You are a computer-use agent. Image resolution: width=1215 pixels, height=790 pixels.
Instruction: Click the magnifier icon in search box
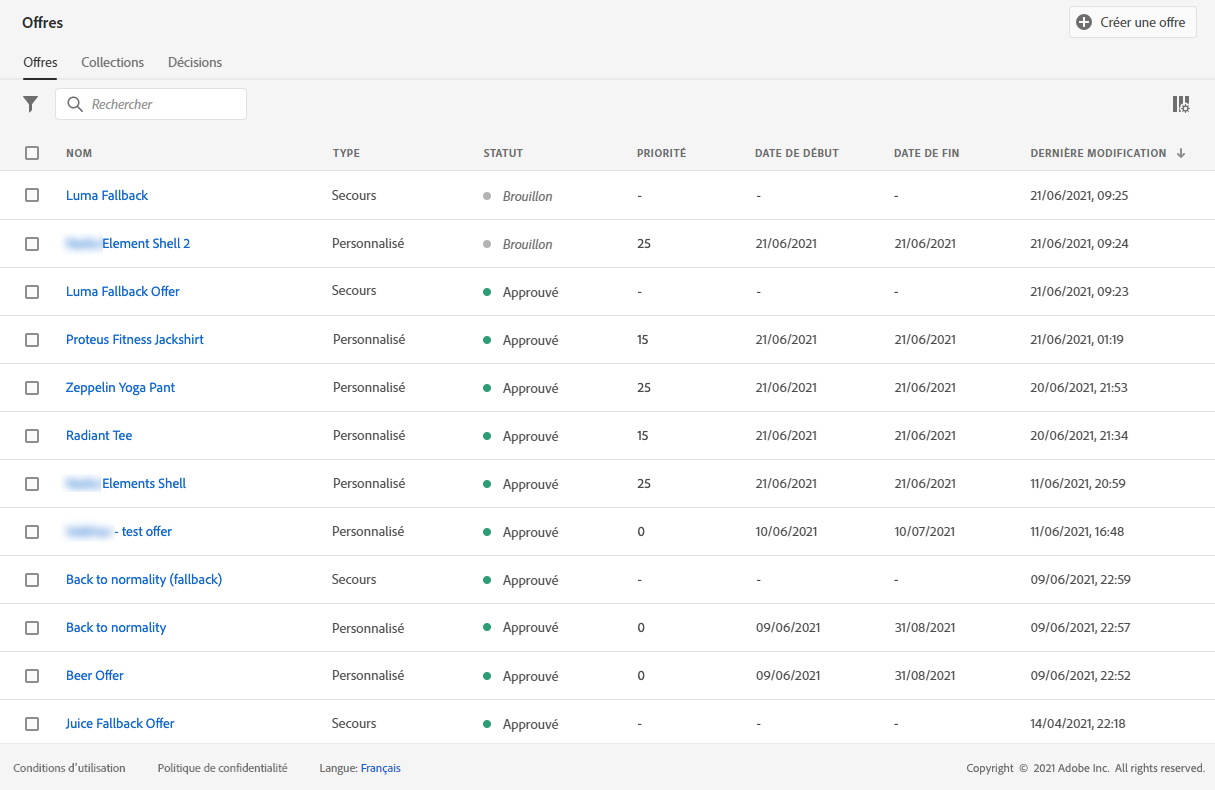click(x=75, y=104)
